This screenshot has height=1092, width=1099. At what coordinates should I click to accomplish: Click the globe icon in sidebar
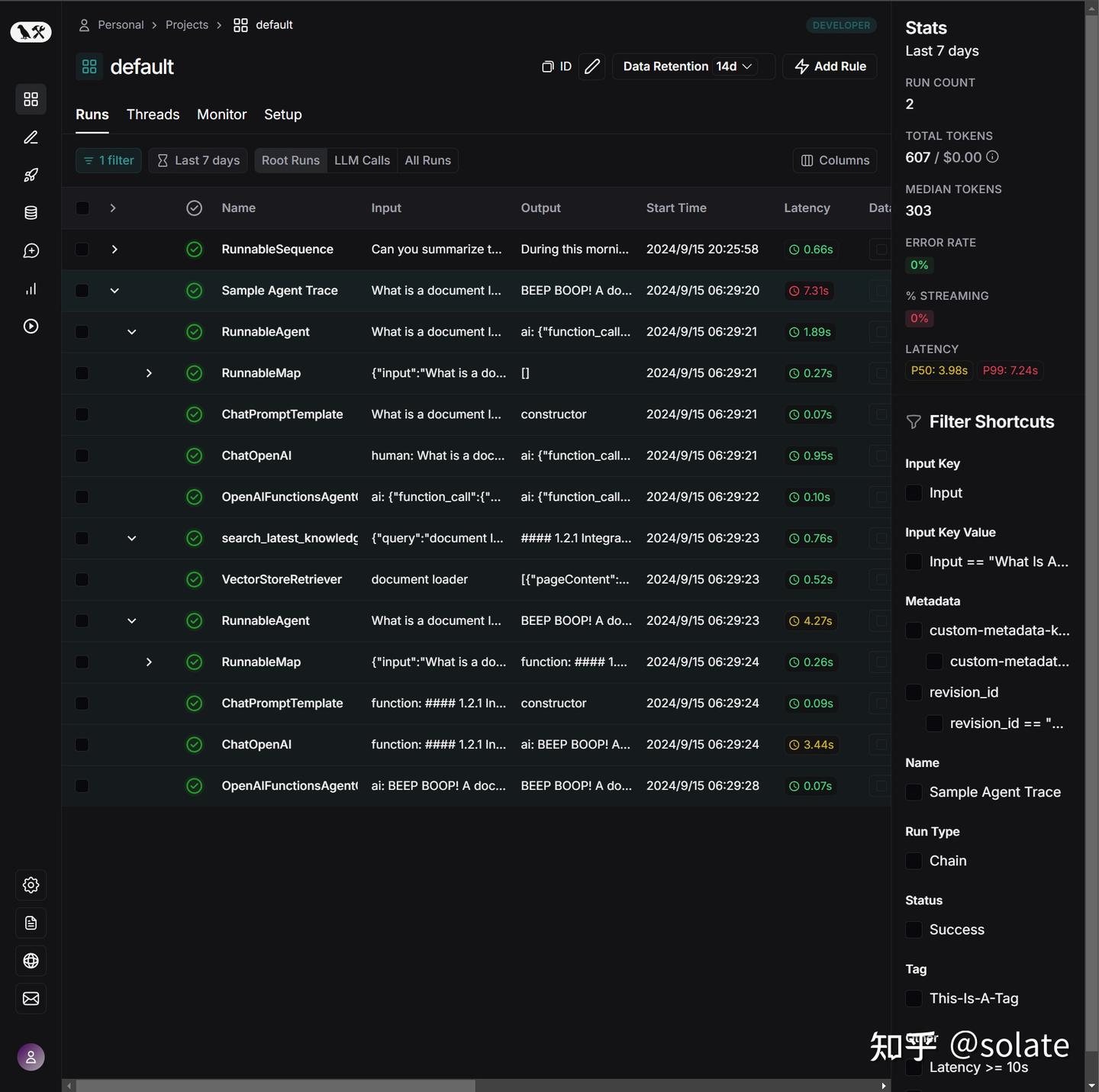31,961
